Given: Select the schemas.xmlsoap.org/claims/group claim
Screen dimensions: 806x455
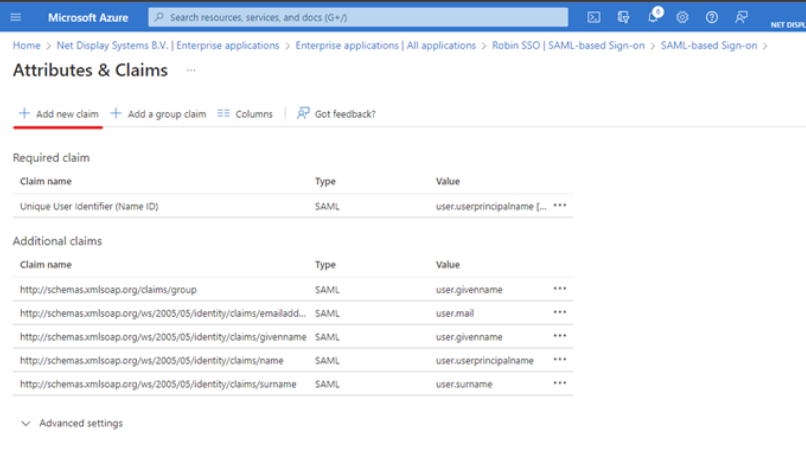Looking at the screenshot, I should pos(108,289).
